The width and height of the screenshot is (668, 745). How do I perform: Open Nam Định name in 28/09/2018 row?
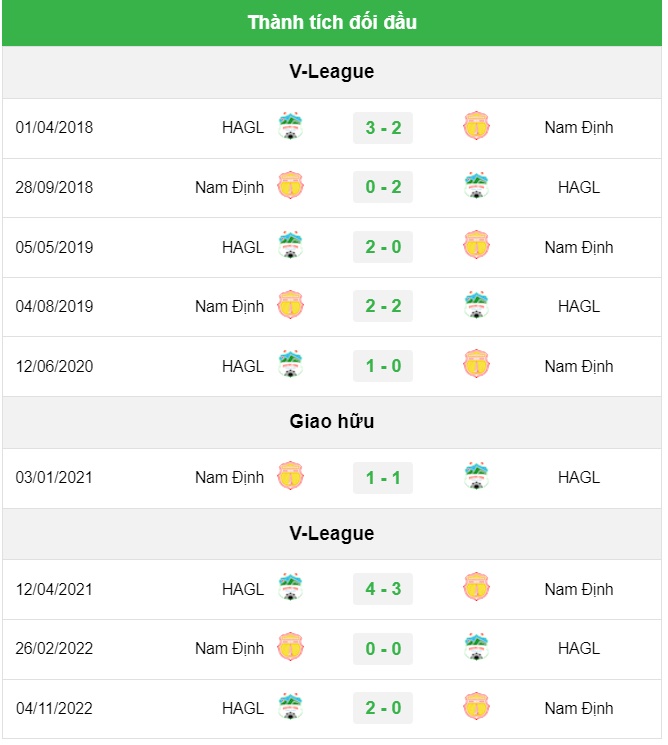229,187
